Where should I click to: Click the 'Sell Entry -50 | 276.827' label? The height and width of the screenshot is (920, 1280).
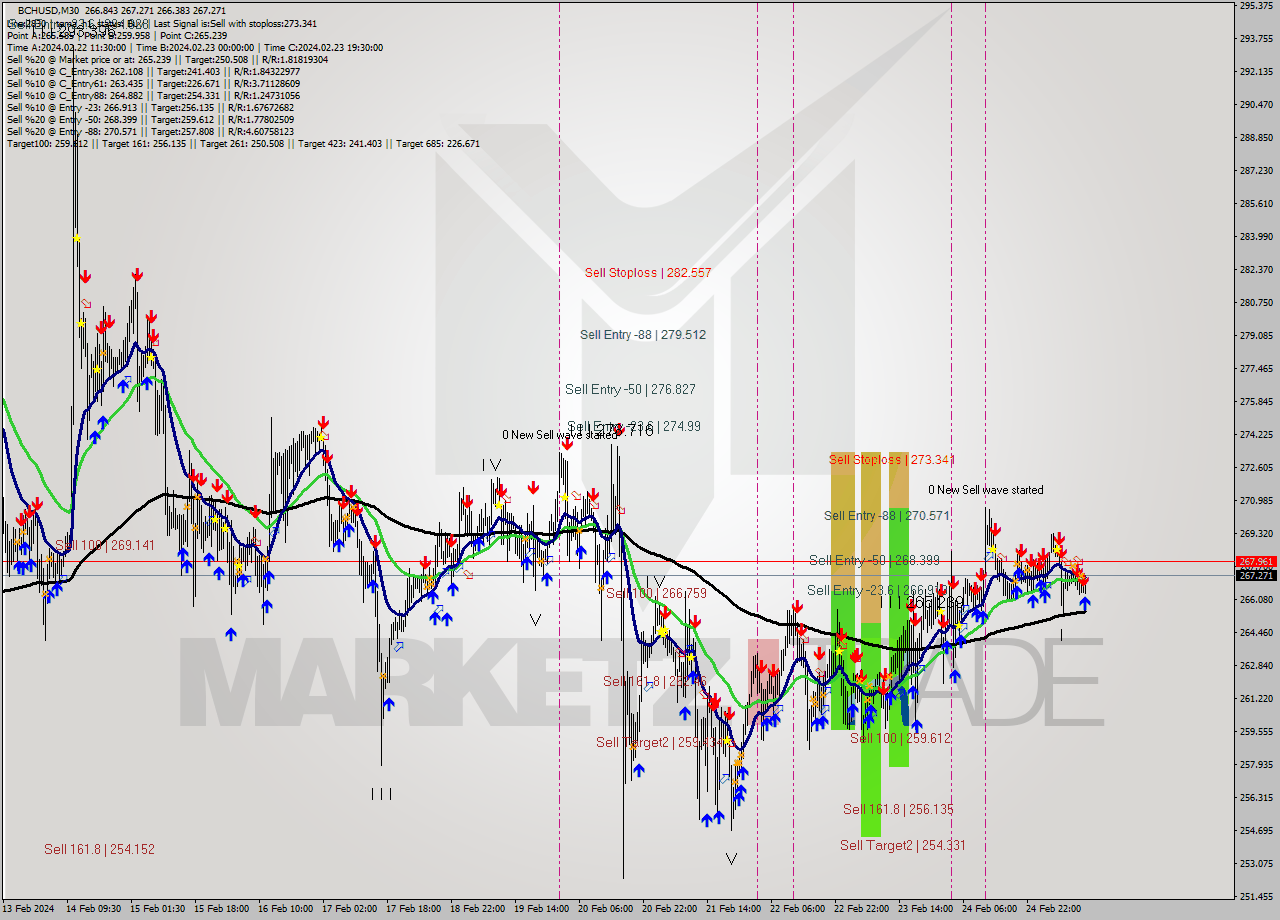(x=630, y=389)
